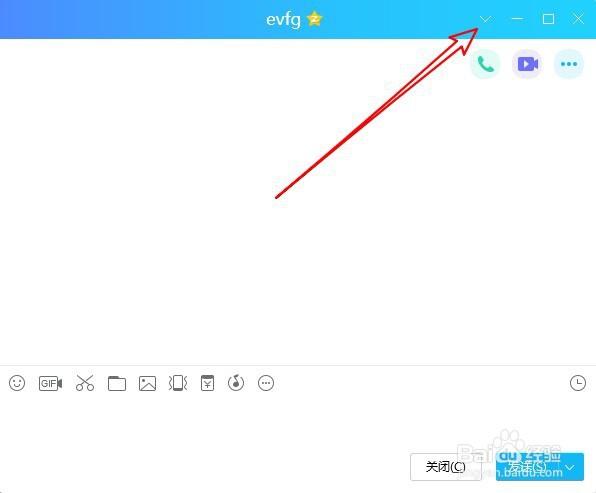Send a window shake with the phone icon
596x493 pixels.
click(x=178, y=383)
